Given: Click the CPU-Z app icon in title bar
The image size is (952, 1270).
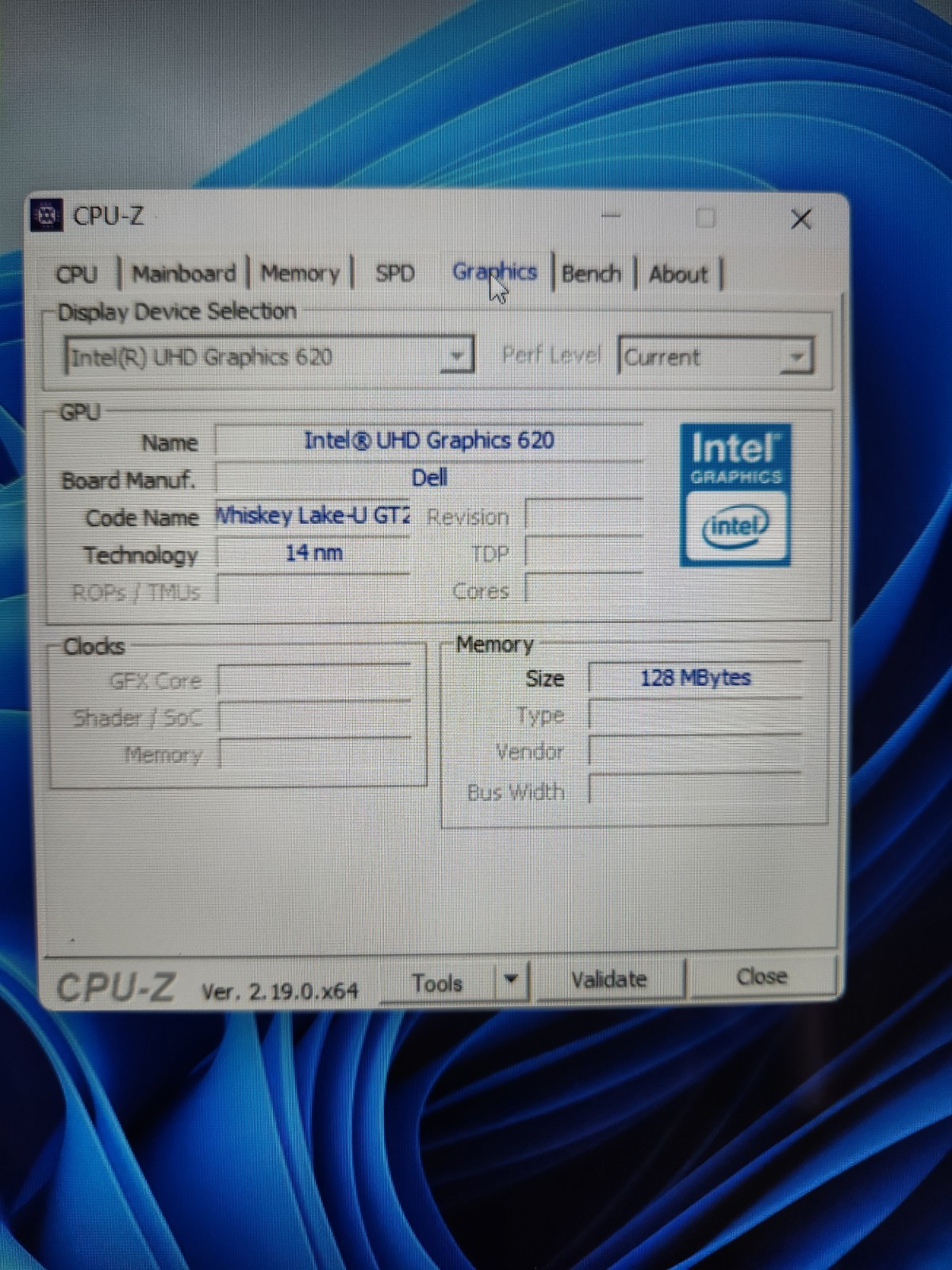Looking at the screenshot, I should coord(47,215).
